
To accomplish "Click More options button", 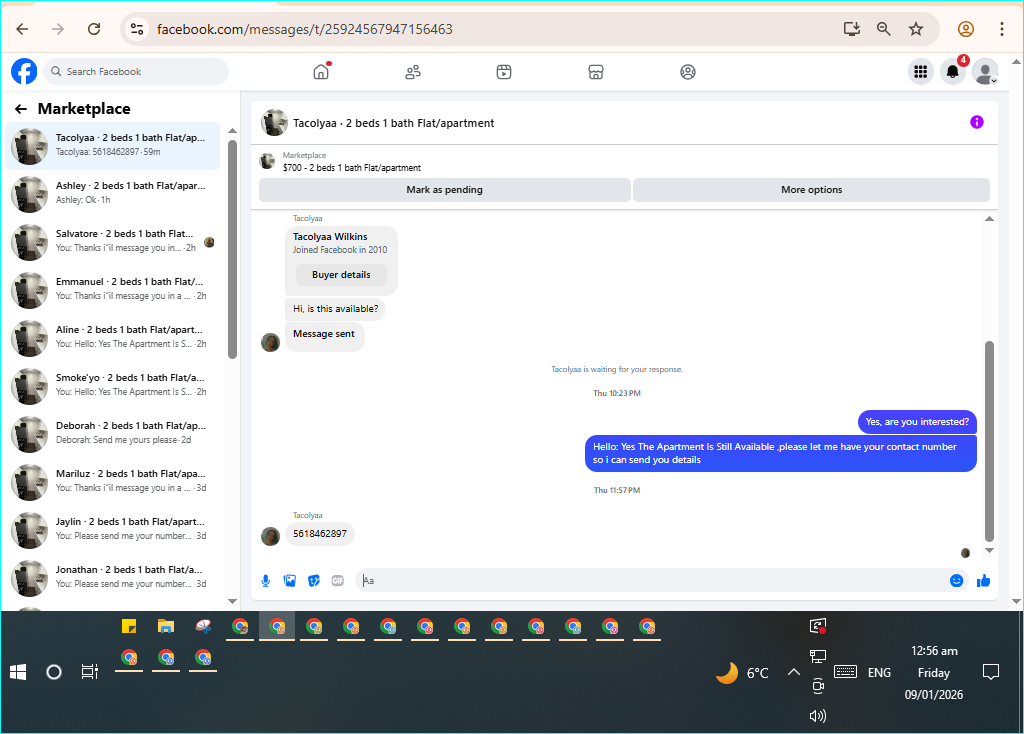I will point(811,190).
